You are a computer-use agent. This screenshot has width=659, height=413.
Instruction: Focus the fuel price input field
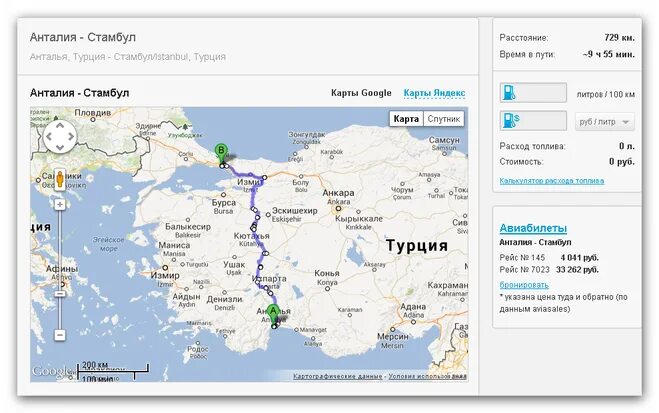[x=533, y=121]
